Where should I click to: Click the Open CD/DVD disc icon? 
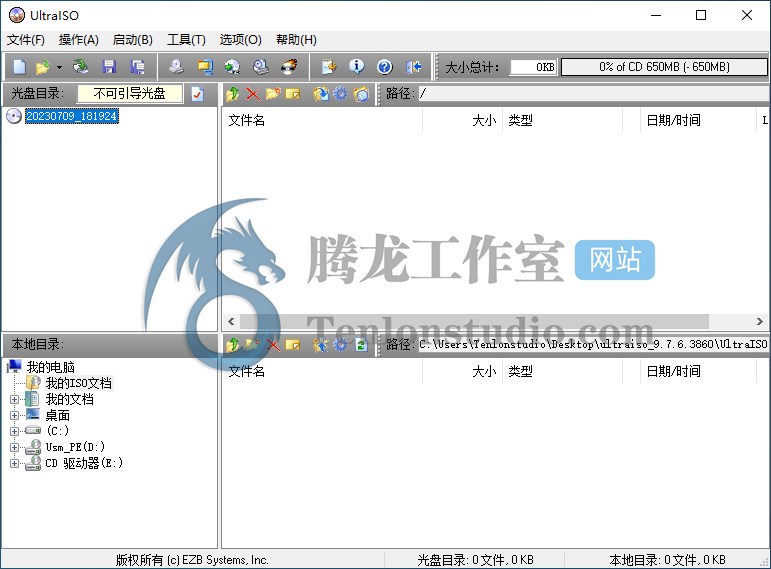[81, 66]
